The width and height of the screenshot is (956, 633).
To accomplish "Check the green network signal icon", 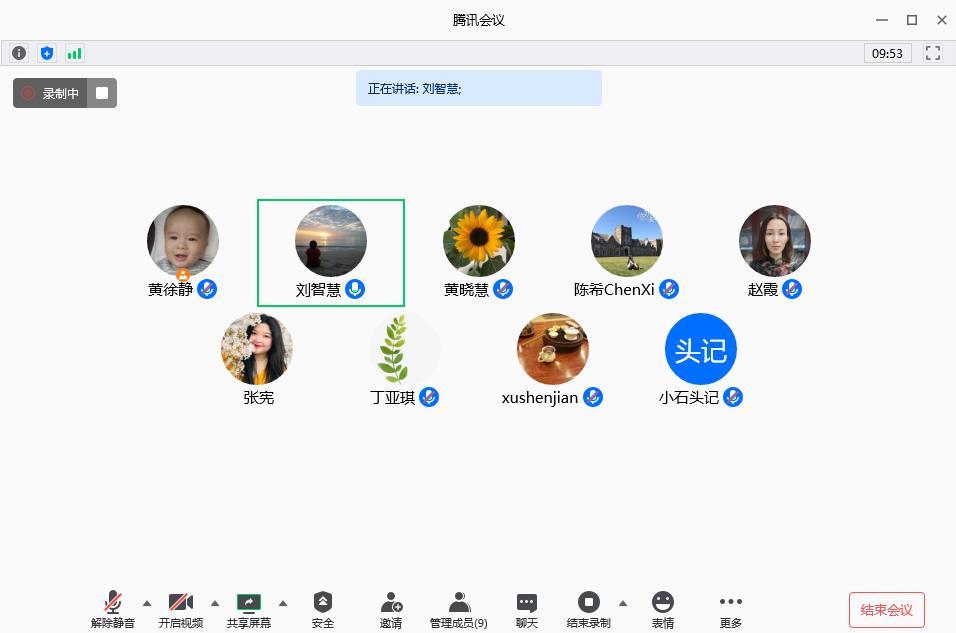I will [74, 54].
